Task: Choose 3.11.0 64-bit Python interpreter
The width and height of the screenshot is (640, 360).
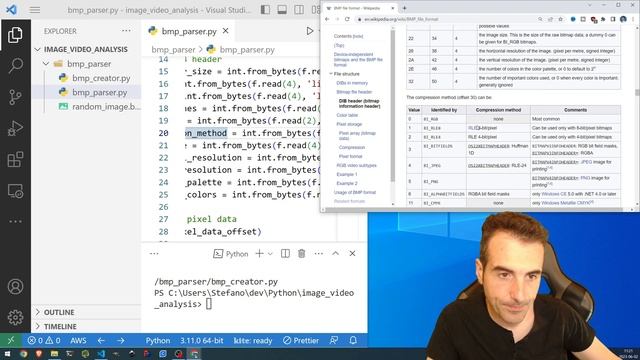Action: [202, 340]
